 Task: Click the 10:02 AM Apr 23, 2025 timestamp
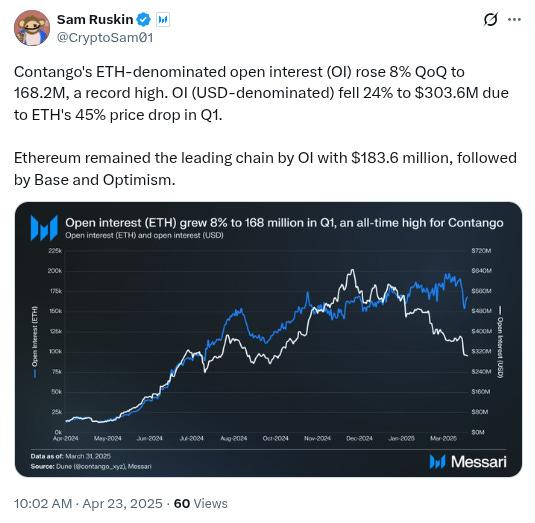[x=88, y=504]
